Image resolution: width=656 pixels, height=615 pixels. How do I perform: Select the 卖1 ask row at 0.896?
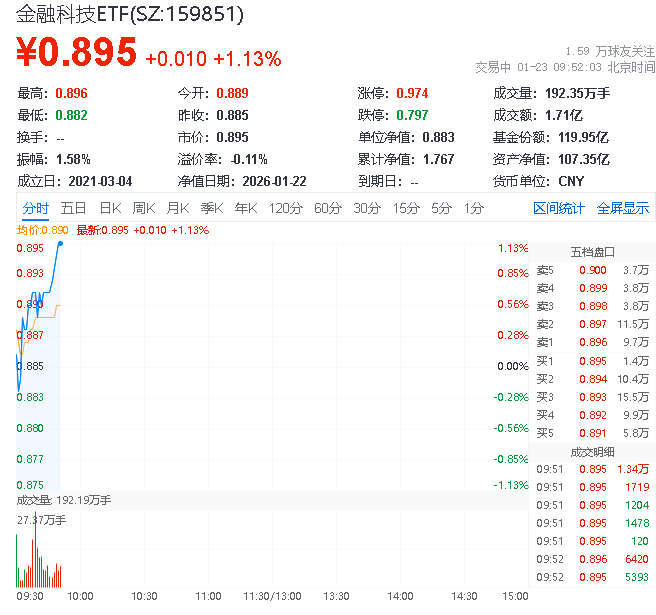[x=592, y=342]
